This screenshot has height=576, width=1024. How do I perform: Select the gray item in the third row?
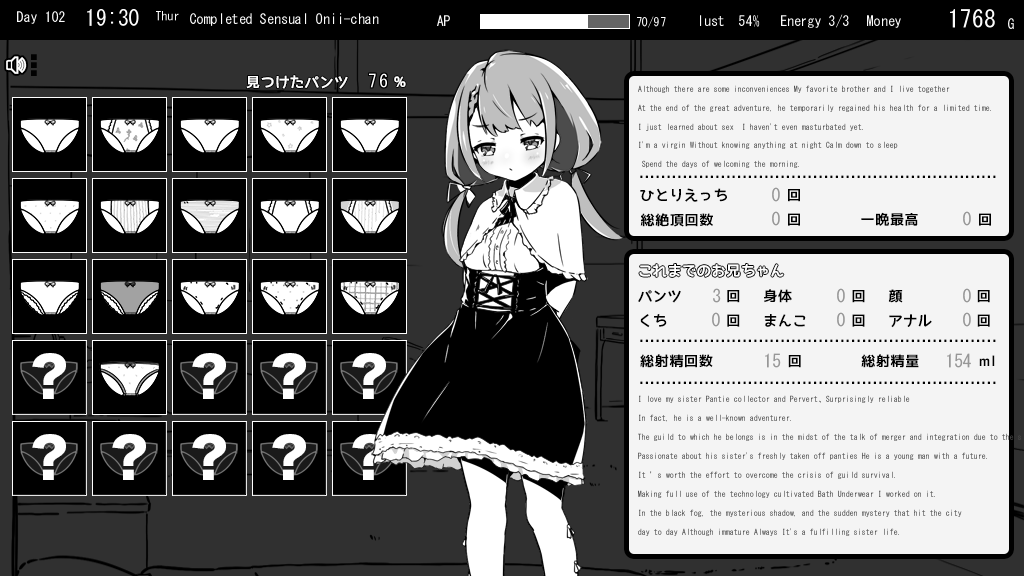point(129,296)
